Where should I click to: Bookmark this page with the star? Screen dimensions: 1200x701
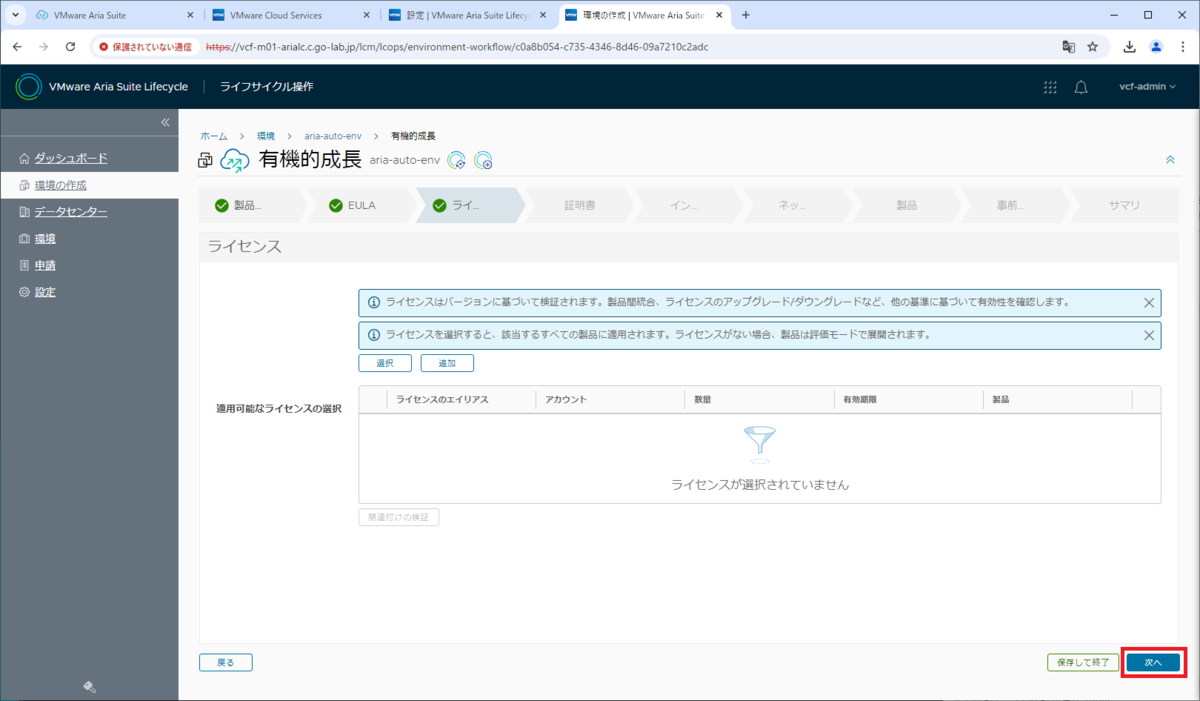pyautogui.click(x=1093, y=47)
